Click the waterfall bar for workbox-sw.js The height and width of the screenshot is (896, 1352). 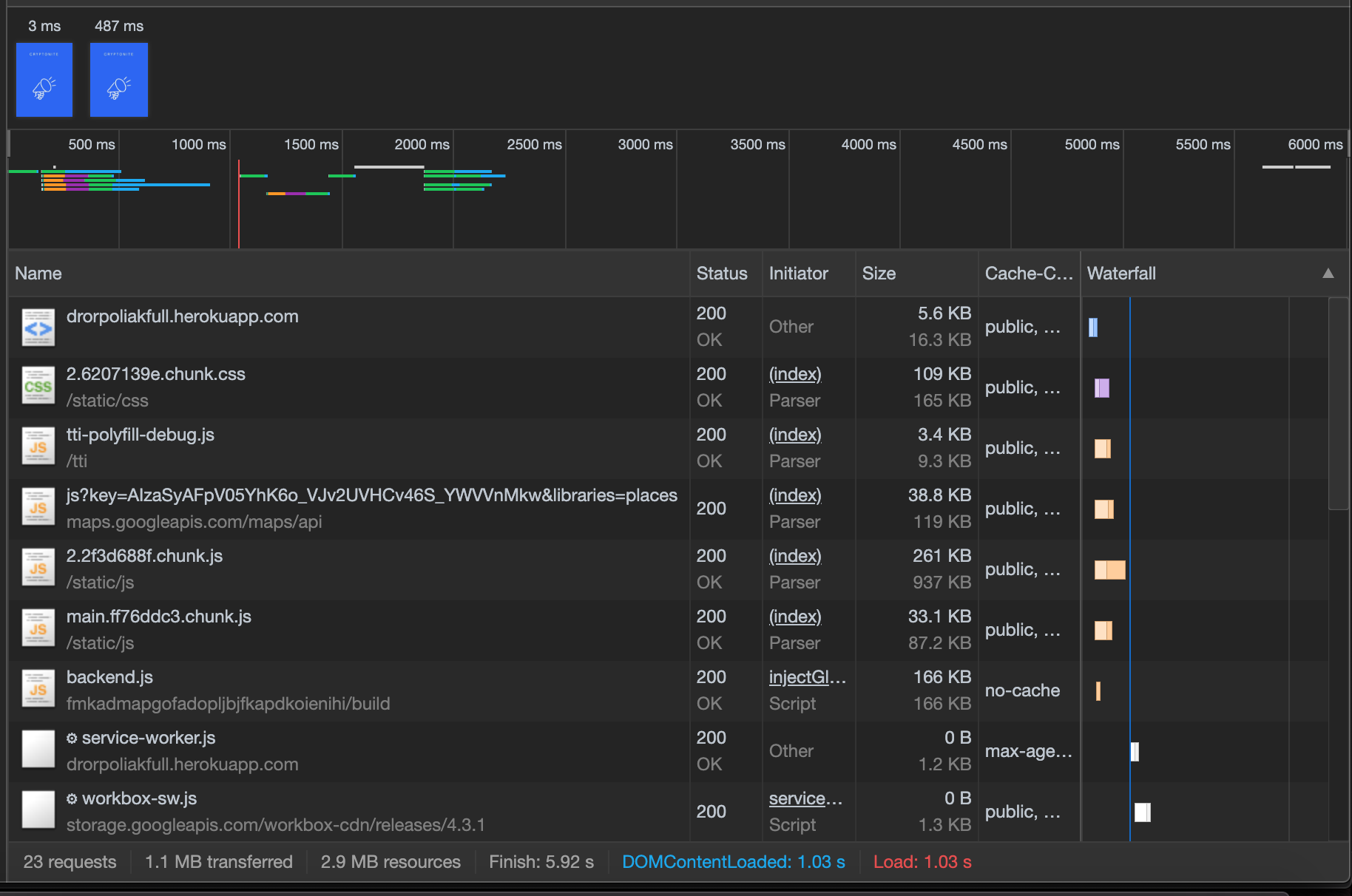click(x=1143, y=812)
